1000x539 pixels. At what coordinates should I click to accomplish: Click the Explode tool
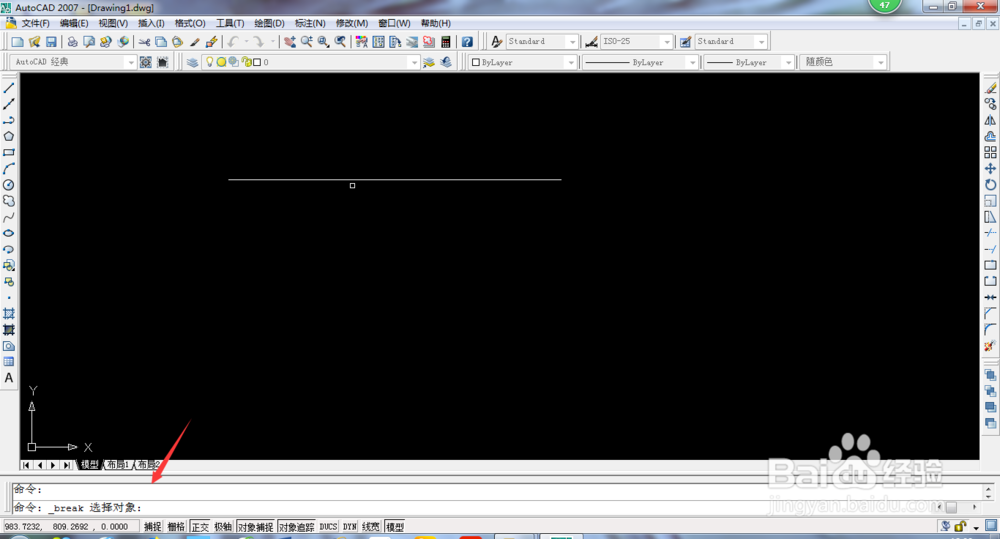point(990,346)
